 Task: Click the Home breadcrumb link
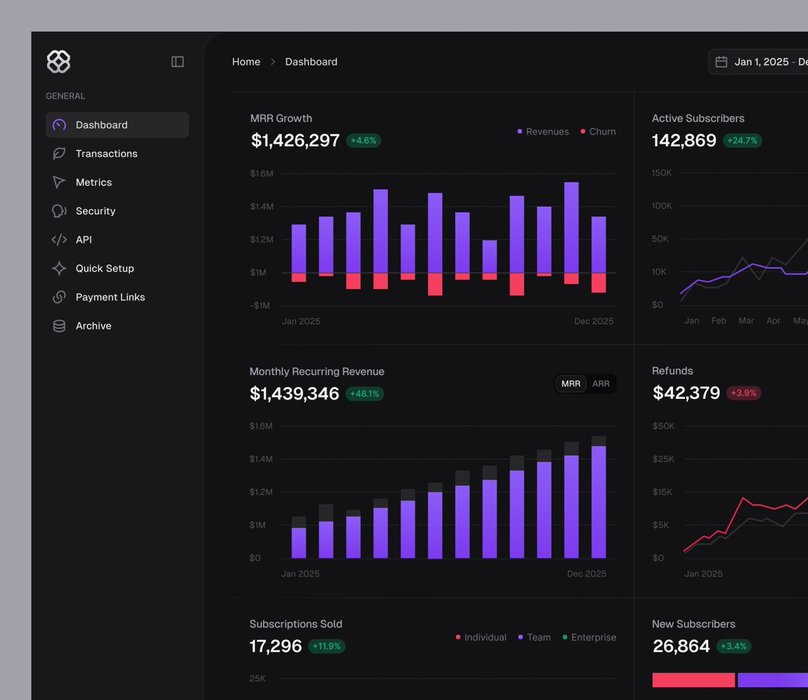246,62
